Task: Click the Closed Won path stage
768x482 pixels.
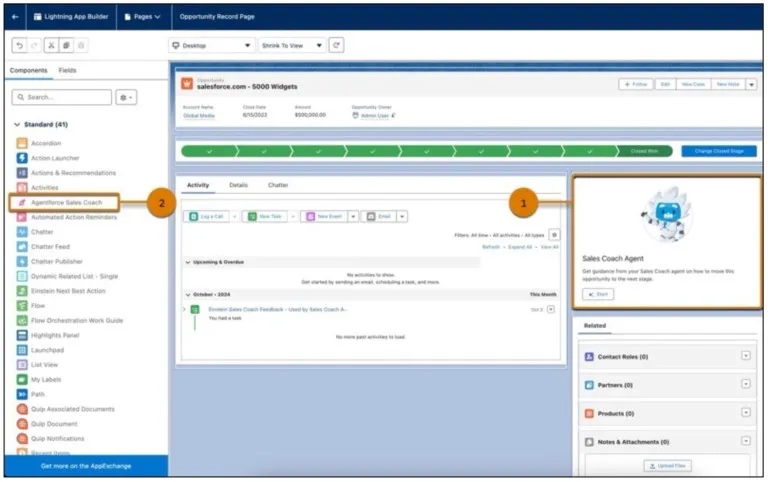Action: pyautogui.click(x=644, y=151)
